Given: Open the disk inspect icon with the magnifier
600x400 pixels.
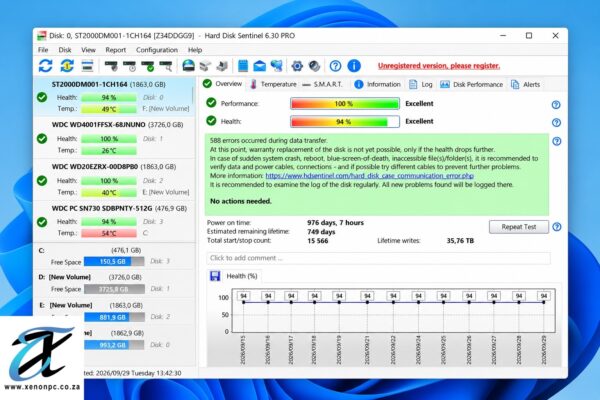Looking at the screenshot, I should 166,66.
